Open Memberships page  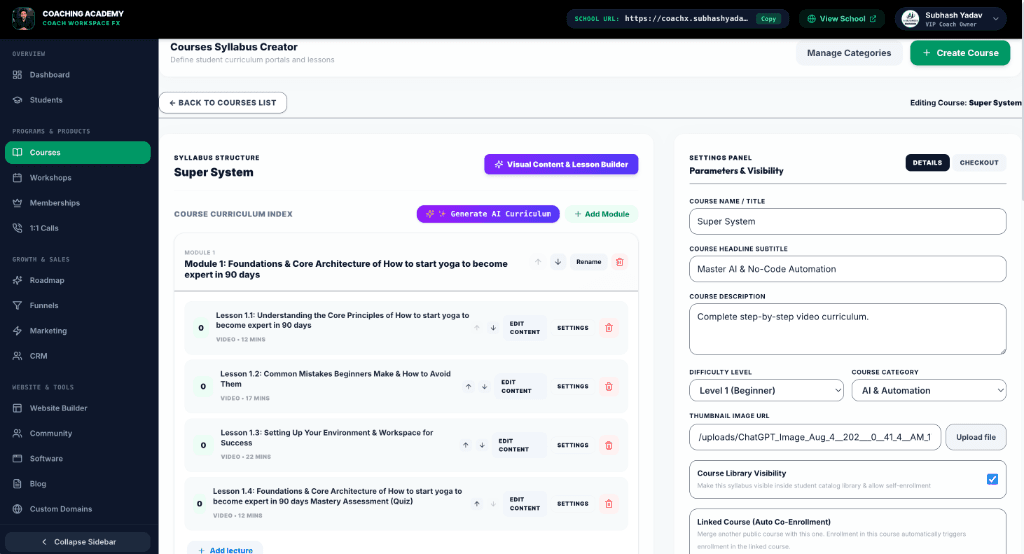78,203
